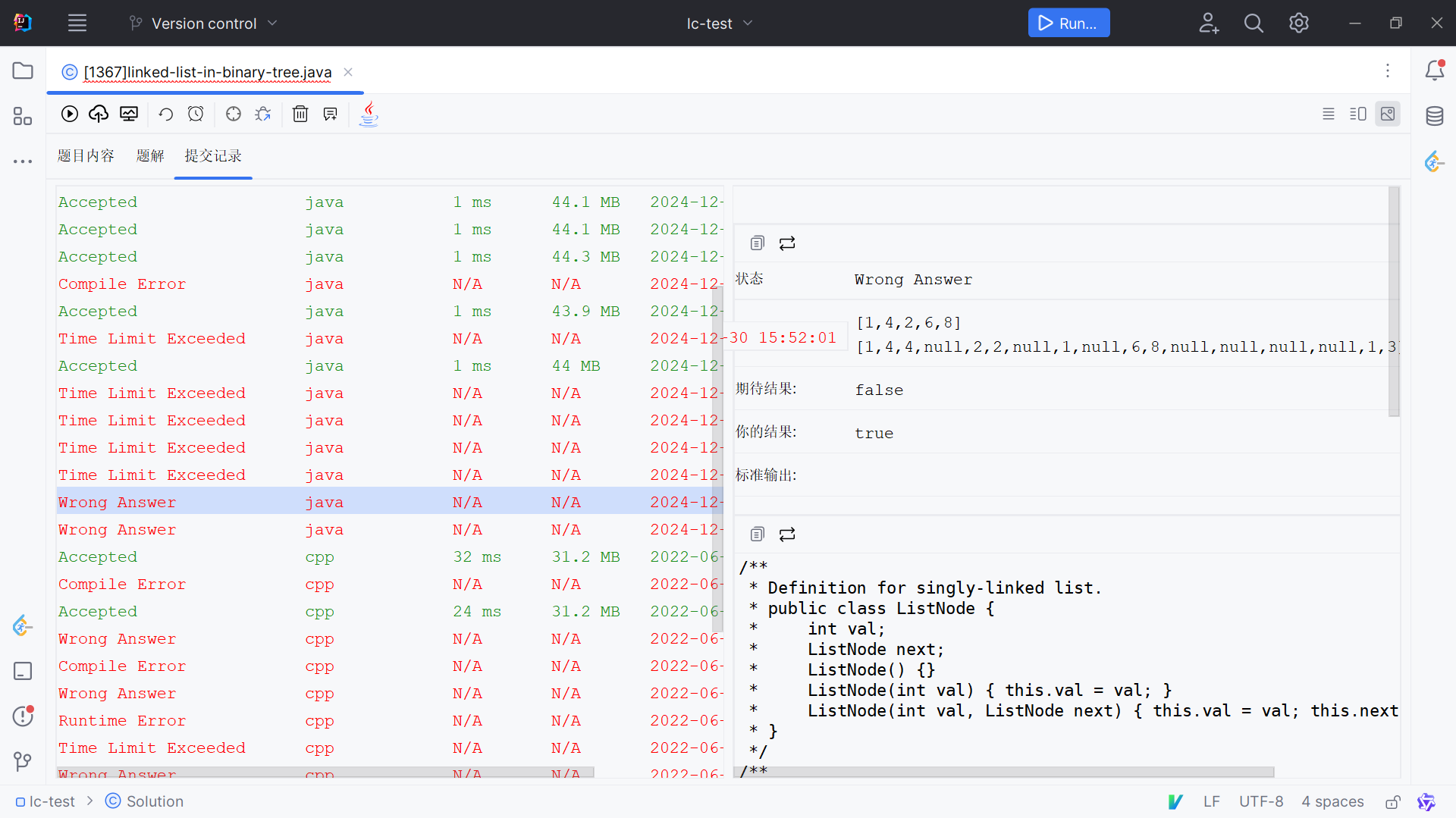
Task: Open Structure tool window icon
Action: tap(23, 116)
